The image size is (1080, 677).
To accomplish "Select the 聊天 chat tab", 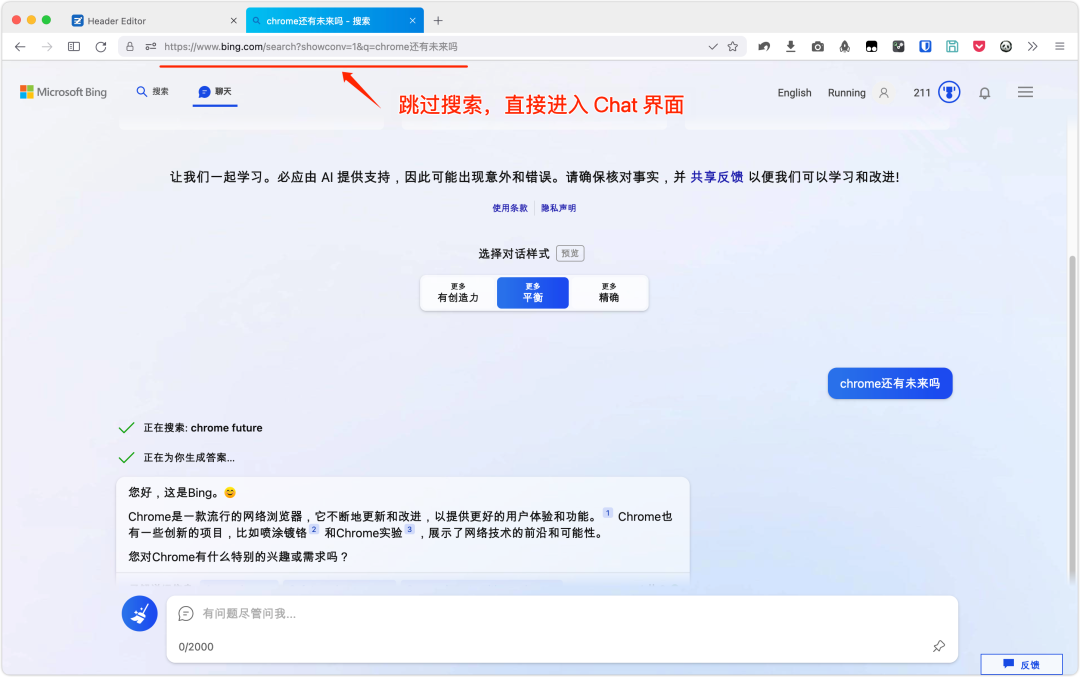I will click(215, 92).
